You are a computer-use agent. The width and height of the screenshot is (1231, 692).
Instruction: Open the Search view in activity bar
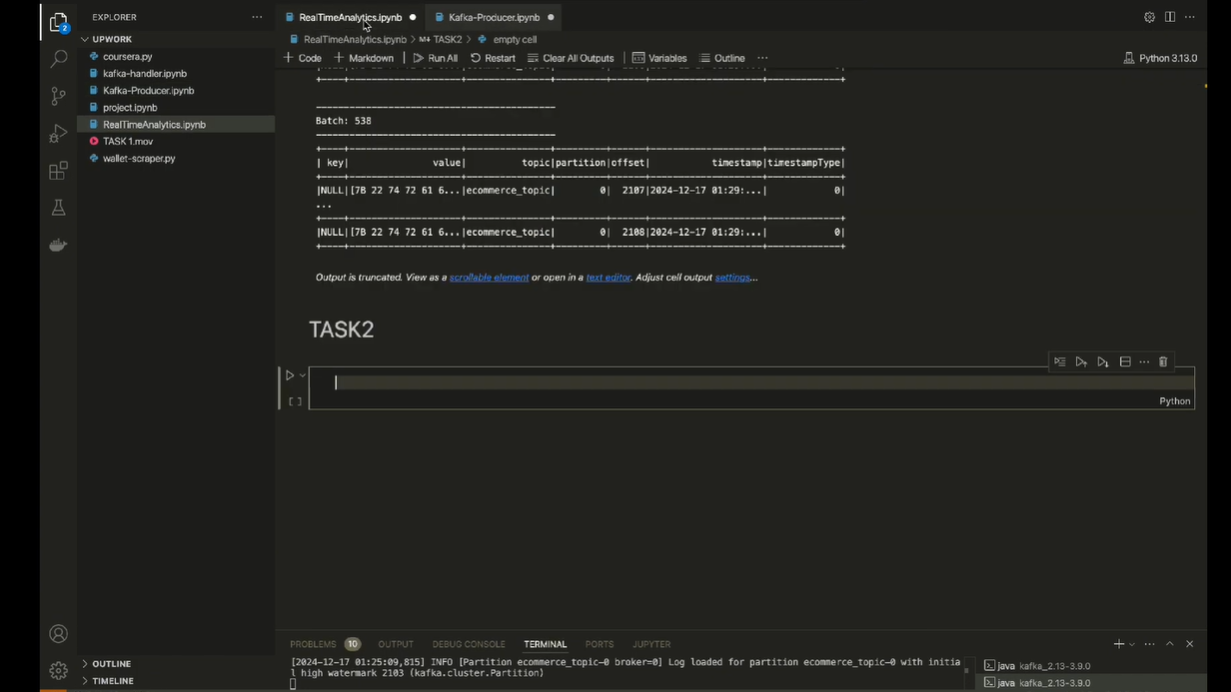click(58, 59)
